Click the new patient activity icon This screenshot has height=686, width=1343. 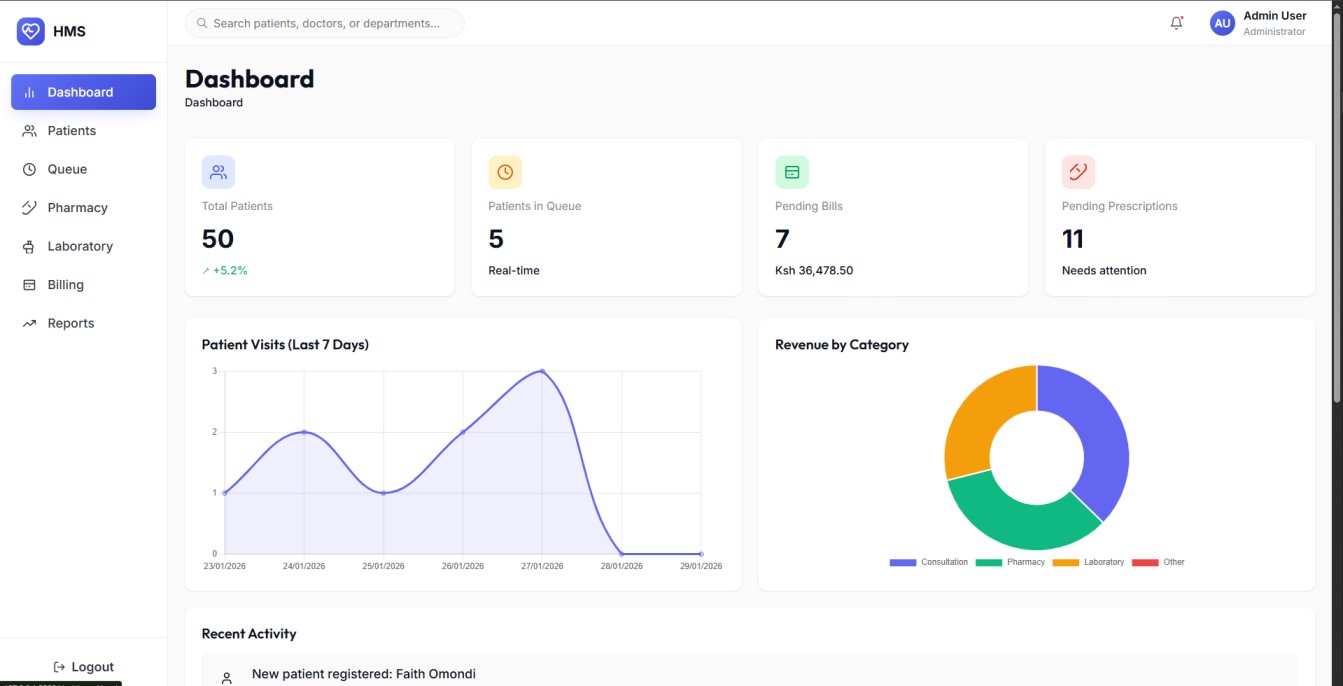click(x=227, y=678)
